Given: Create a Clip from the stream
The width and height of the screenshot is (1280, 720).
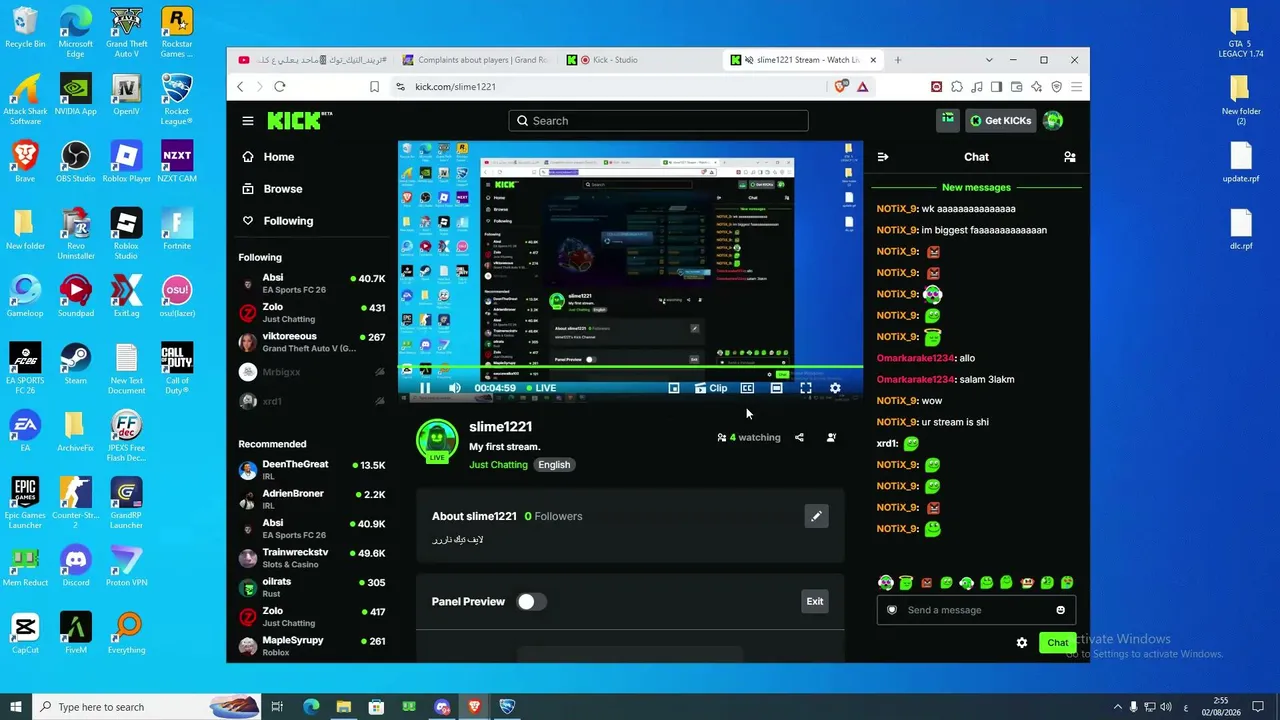Looking at the screenshot, I should click(x=711, y=388).
